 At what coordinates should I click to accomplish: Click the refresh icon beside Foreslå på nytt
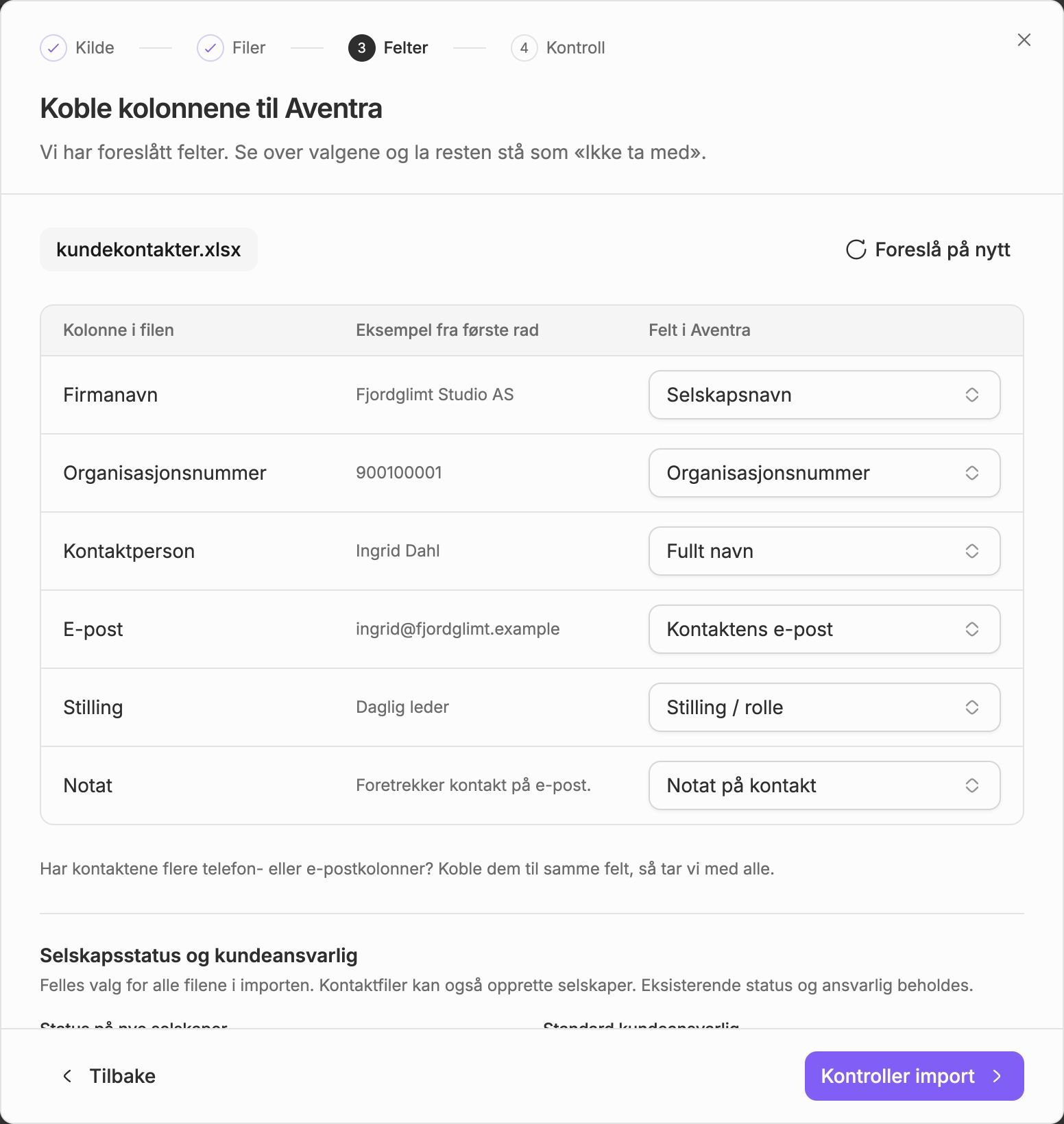point(856,249)
